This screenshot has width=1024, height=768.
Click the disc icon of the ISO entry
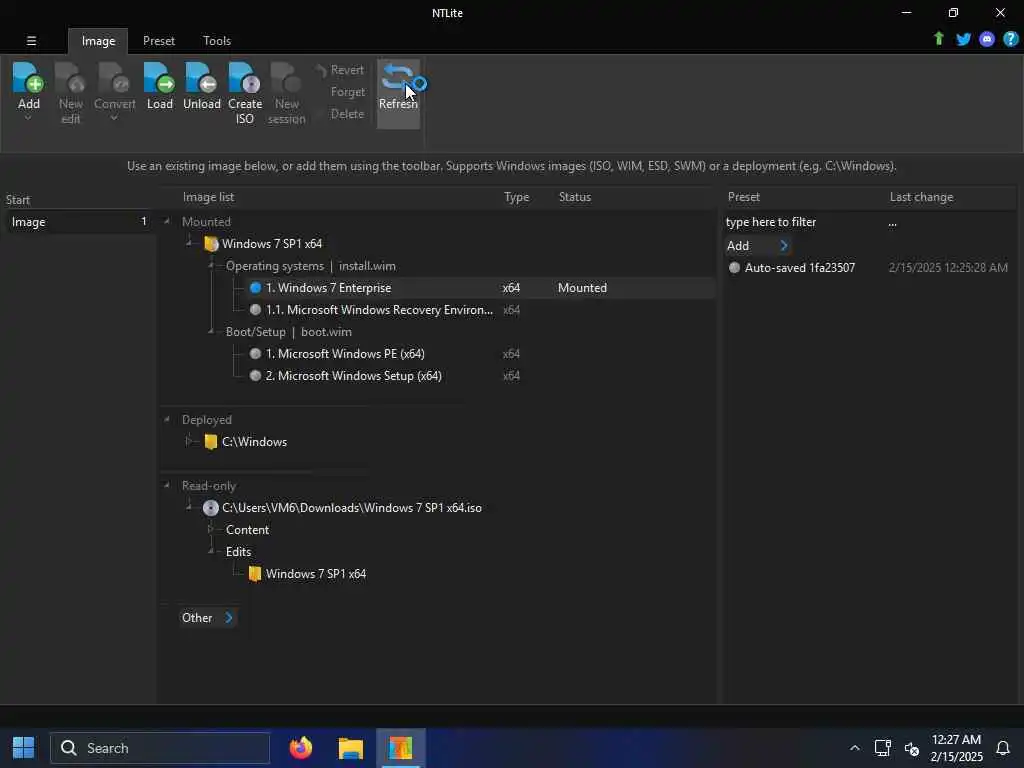click(x=211, y=508)
